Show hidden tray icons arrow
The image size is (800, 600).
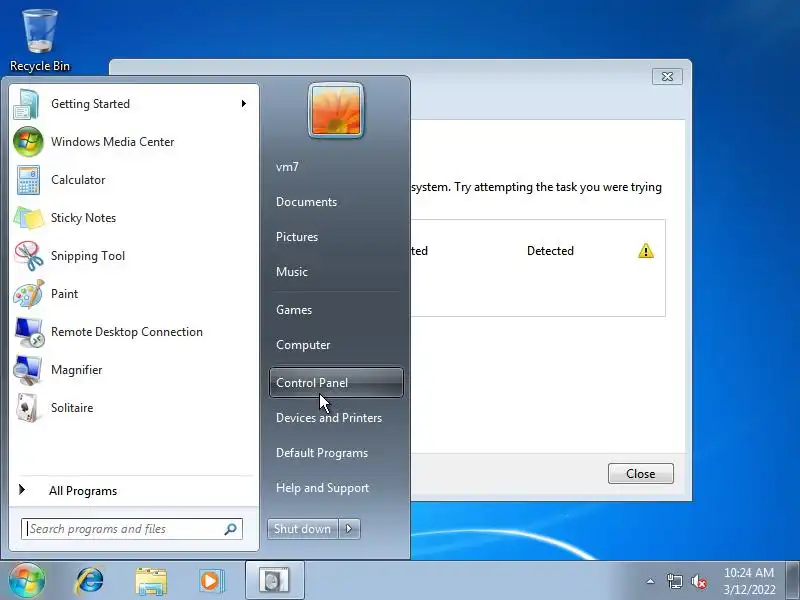tap(650, 581)
